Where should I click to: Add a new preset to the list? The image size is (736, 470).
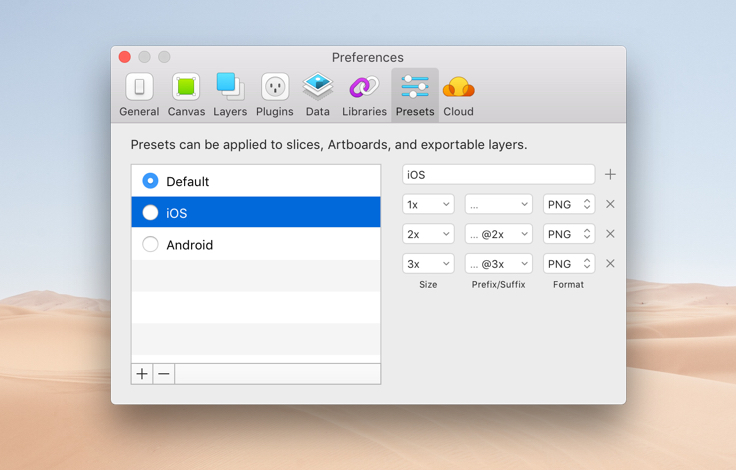coord(142,374)
